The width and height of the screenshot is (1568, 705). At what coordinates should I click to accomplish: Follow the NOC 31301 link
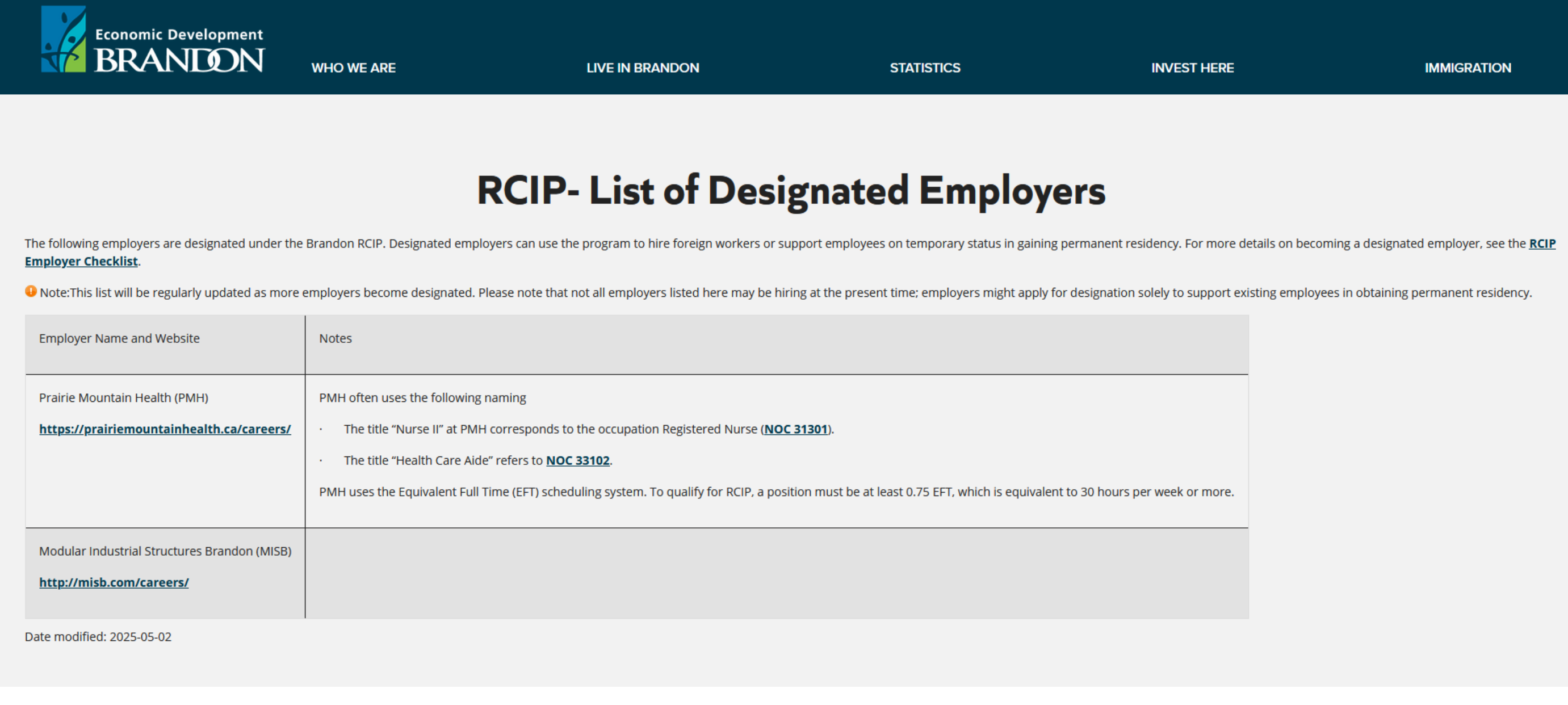[795, 429]
